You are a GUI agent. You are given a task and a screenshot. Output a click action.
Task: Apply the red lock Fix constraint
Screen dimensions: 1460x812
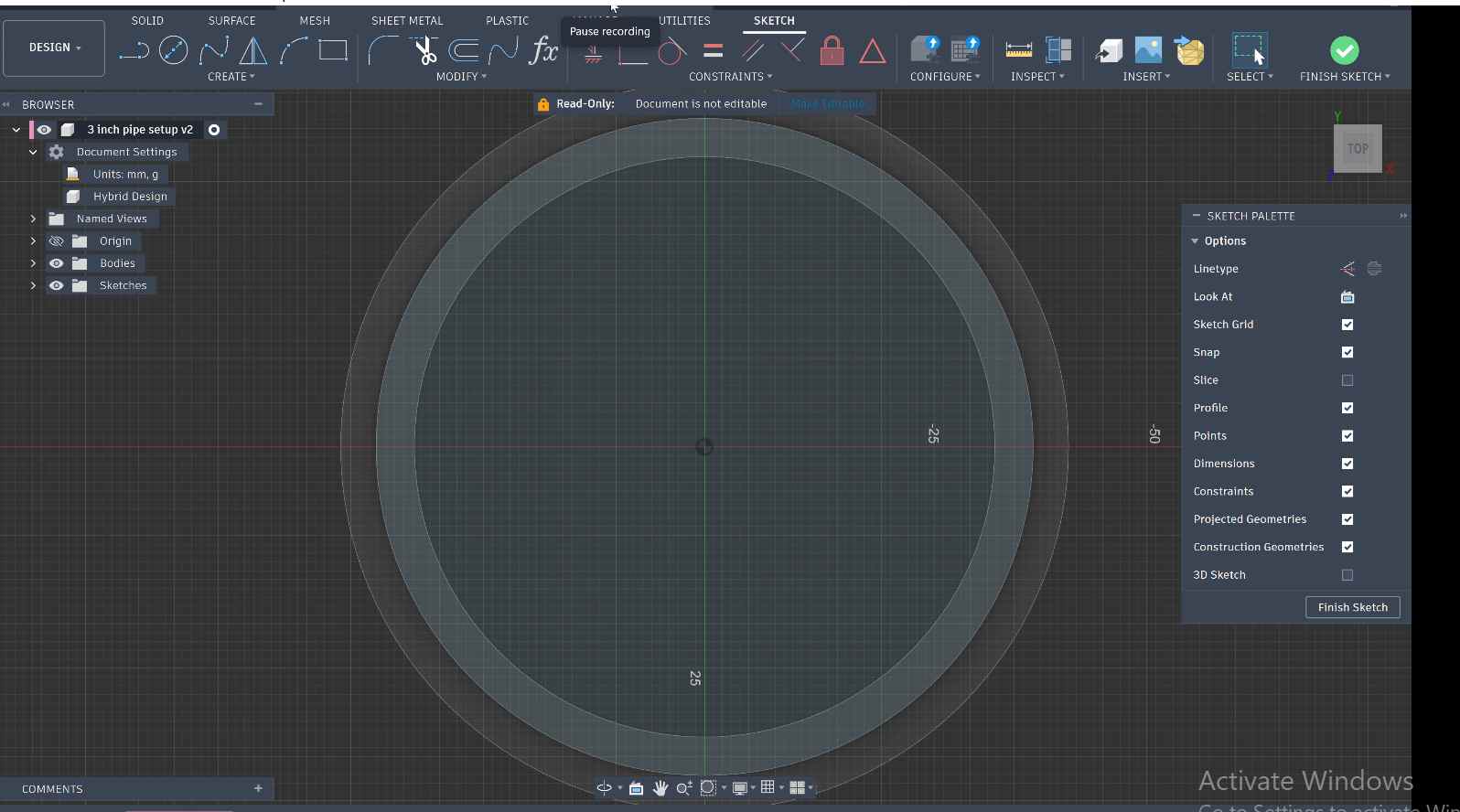[x=832, y=50]
